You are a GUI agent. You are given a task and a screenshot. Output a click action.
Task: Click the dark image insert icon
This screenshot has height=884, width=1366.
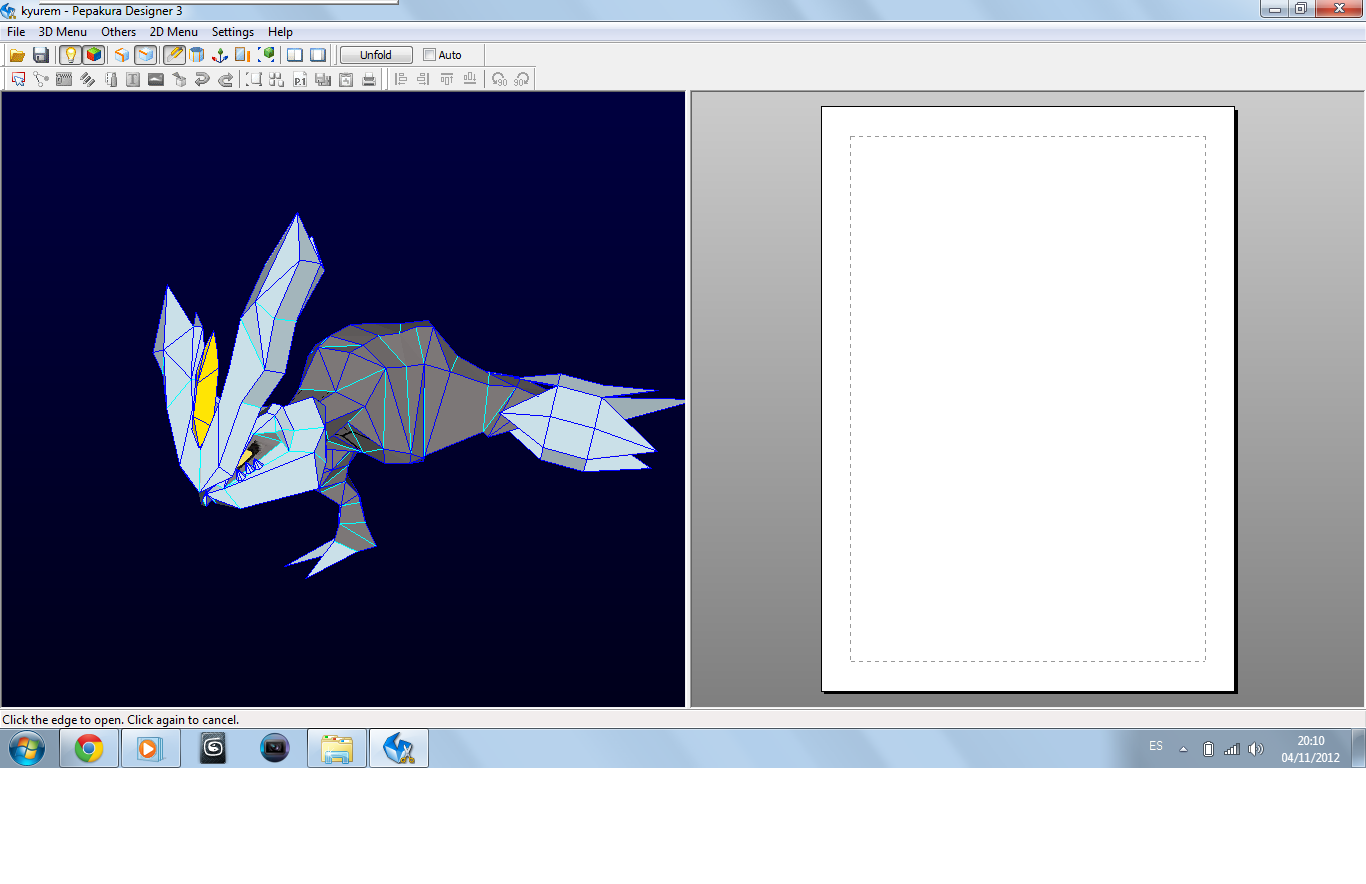tap(156, 79)
